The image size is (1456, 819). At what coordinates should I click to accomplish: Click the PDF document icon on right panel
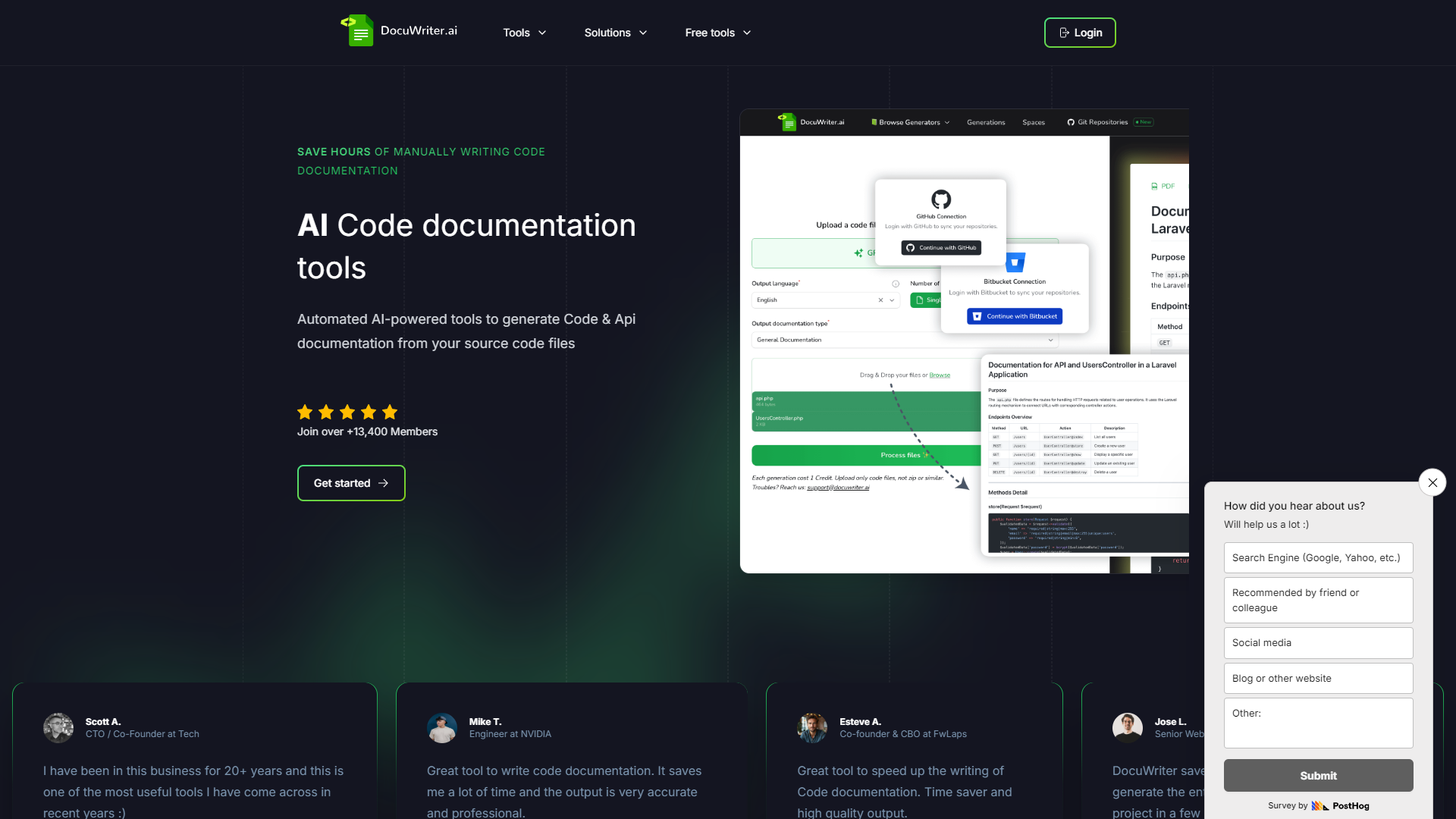(1155, 186)
